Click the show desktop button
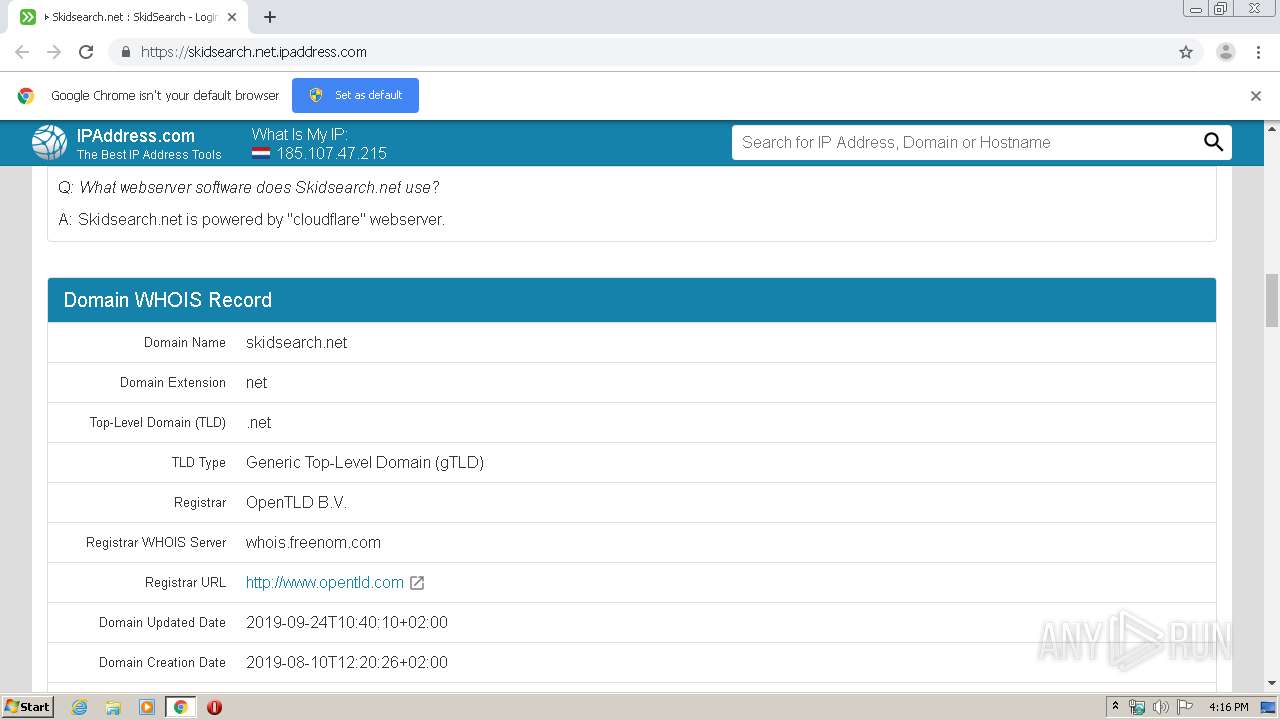 click(x=1269, y=707)
